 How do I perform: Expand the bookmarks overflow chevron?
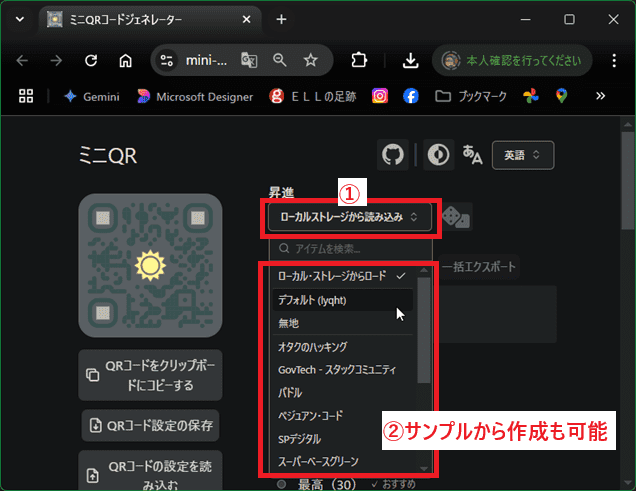600,96
